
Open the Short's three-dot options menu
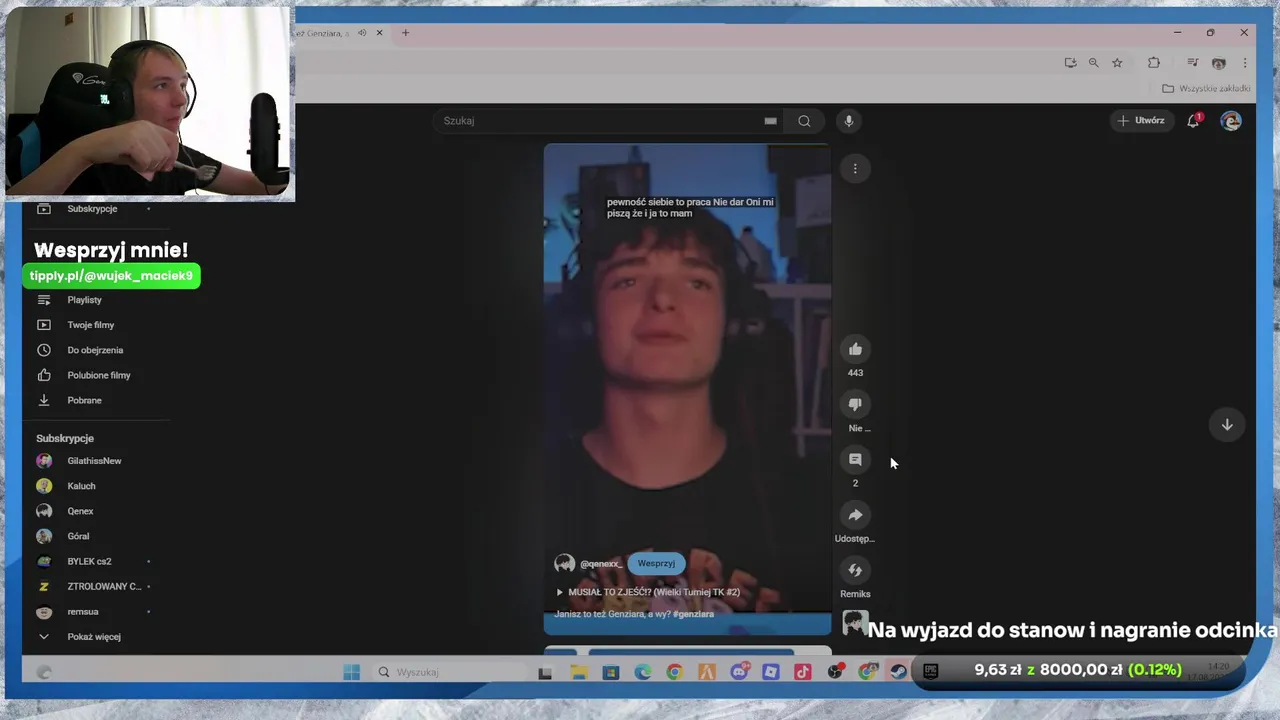pyautogui.click(x=855, y=169)
